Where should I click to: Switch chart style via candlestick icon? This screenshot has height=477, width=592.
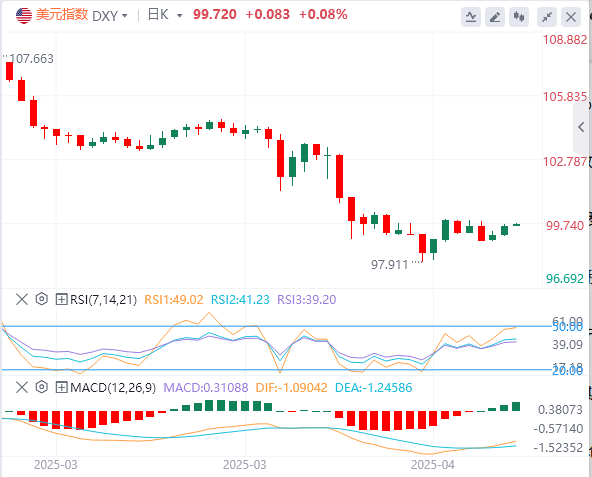pos(519,17)
